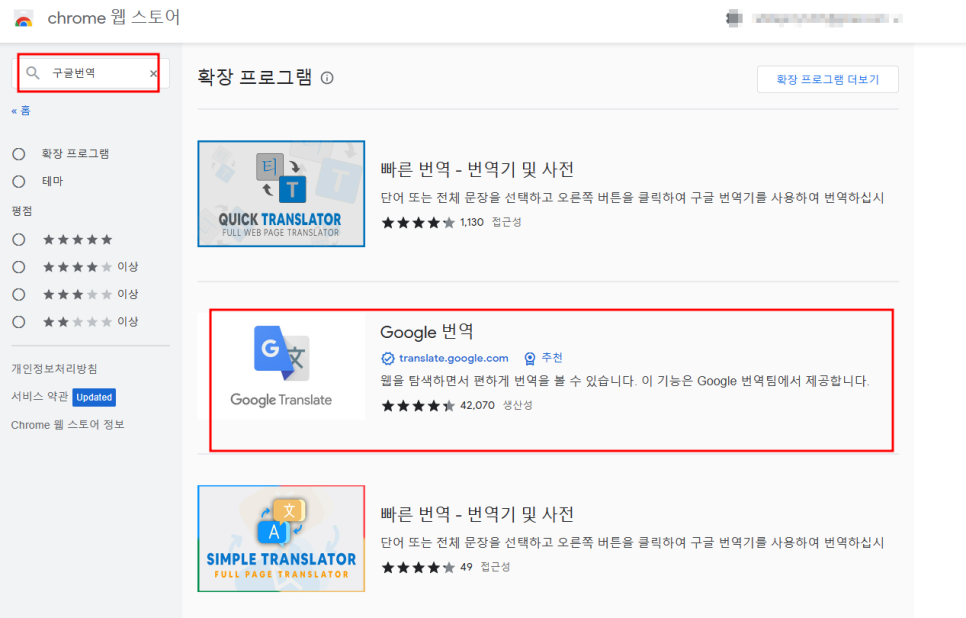Select the five-star rating radio button

pos(19,240)
